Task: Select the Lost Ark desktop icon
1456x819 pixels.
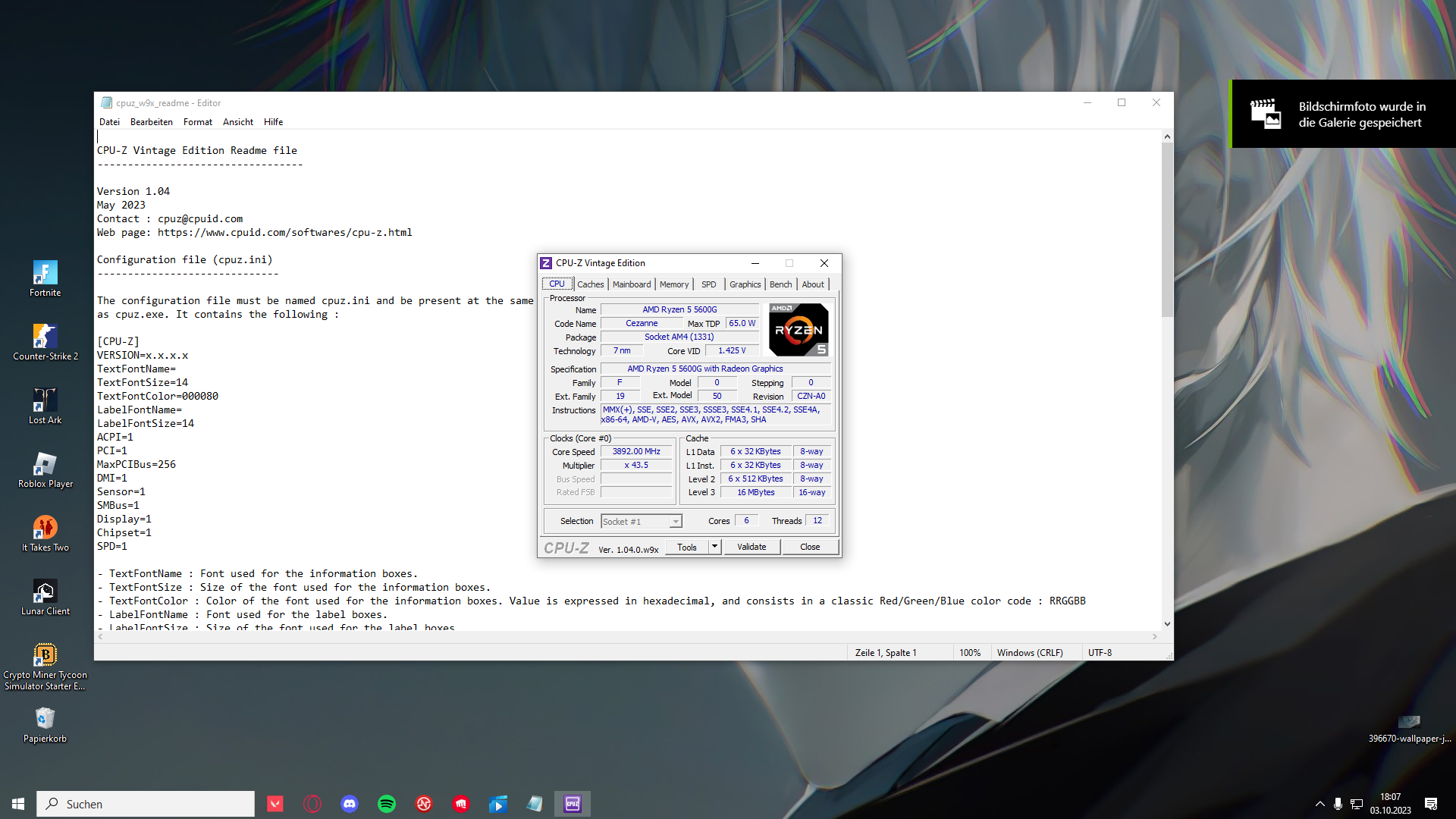Action: coord(45,401)
